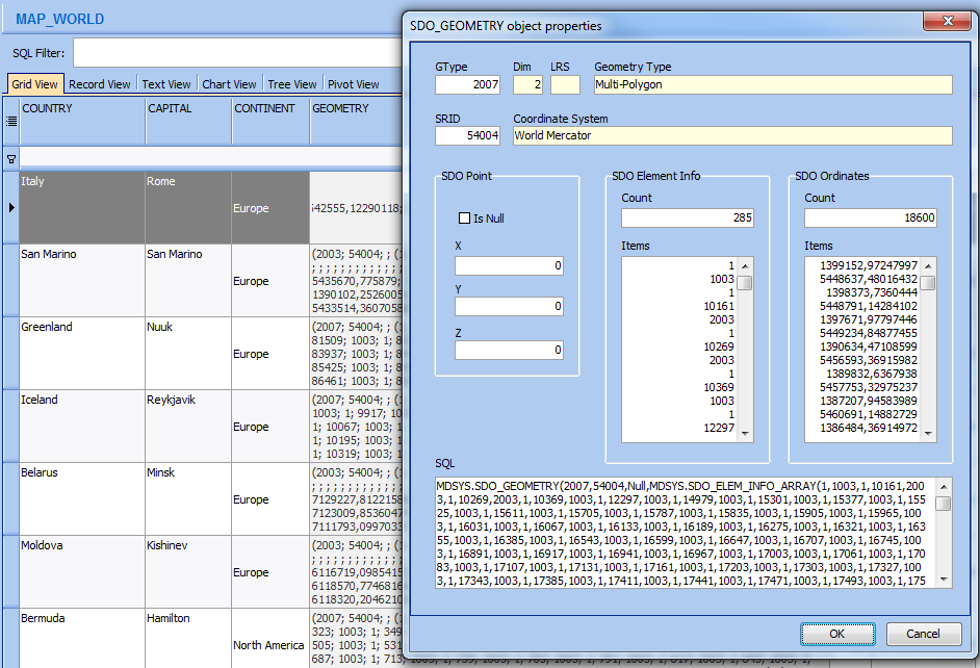Screen dimensions: 980x668
Task: Click the Cancel button in the dialog
Action: [923, 634]
